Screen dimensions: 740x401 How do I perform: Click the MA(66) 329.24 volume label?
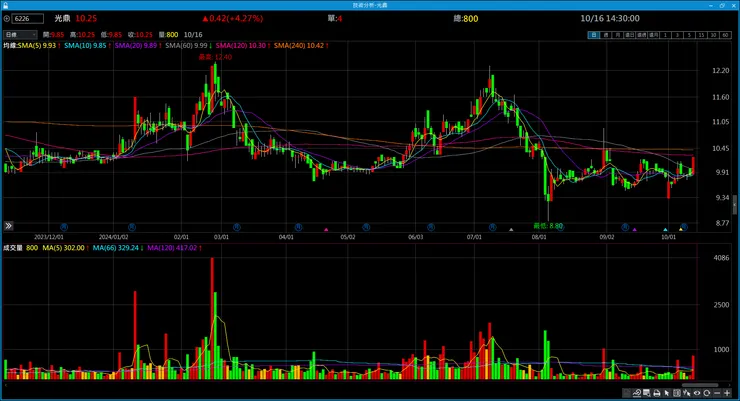(x=118, y=248)
